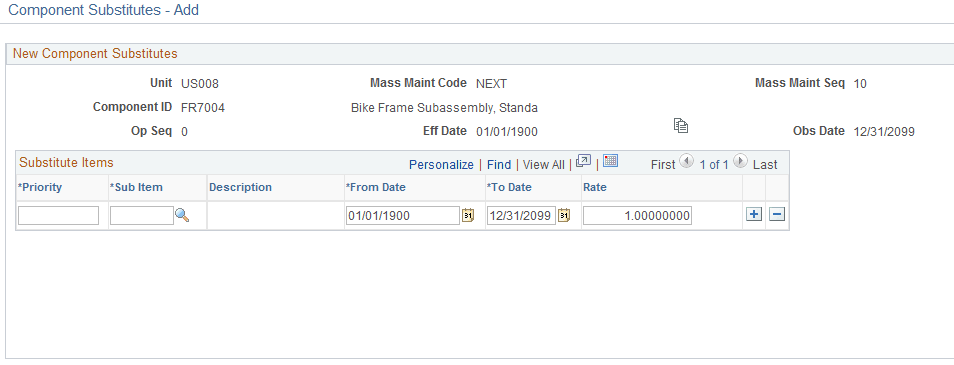Screen dimensions: 954x365
Task: Sort by the Rate column header
Action: click(594, 187)
